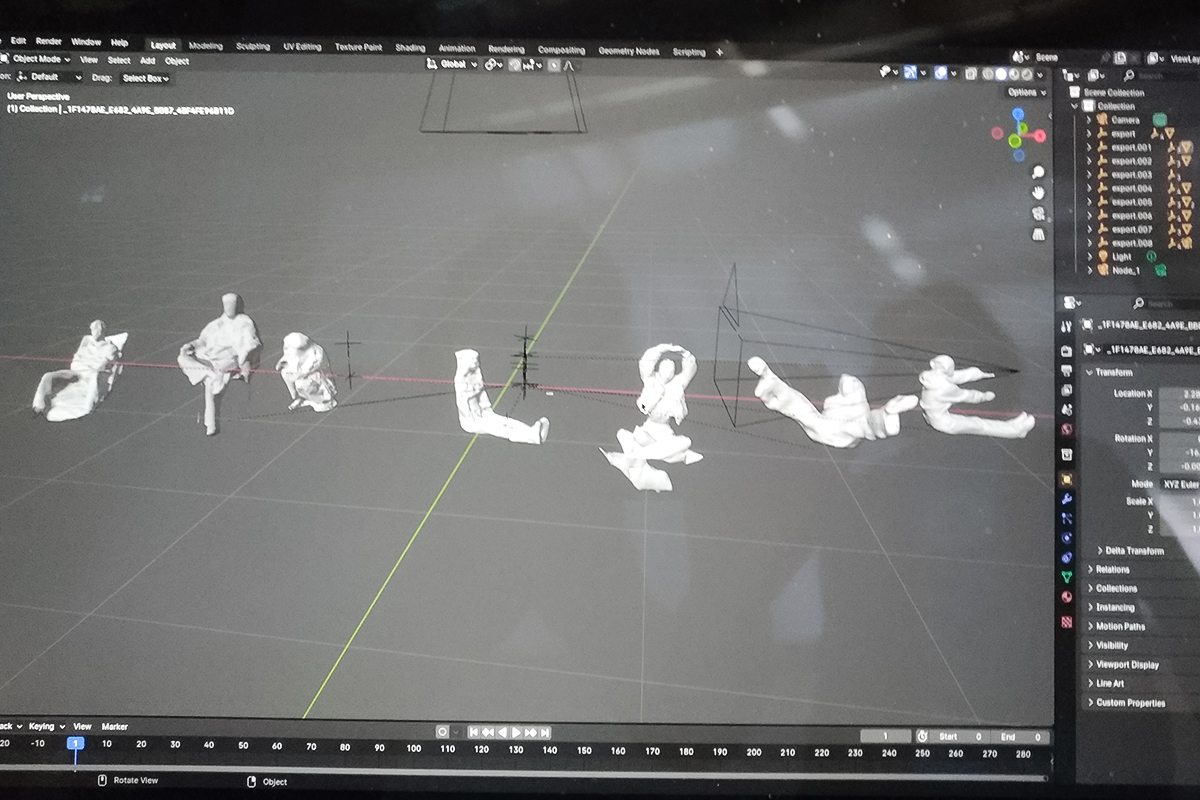Click the pan hand icon in viewport

click(x=1039, y=192)
